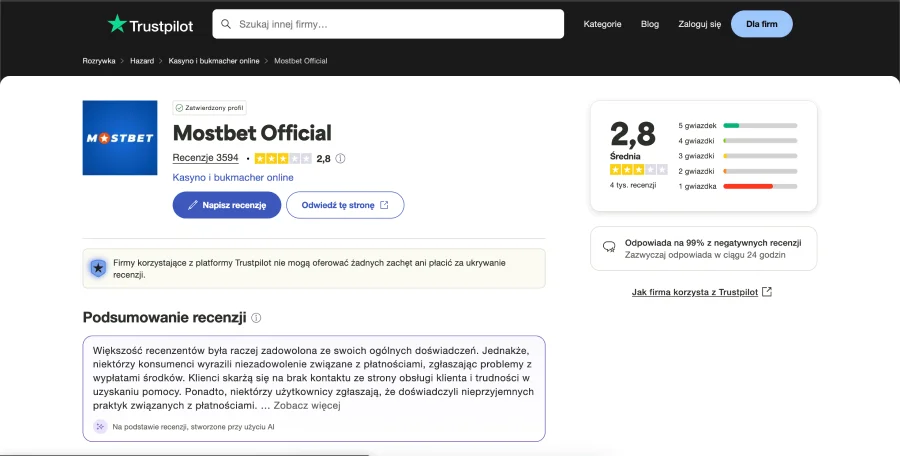Open 'Jak firma korzysta z Trustpilot' link
The image size is (900, 456).
click(x=695, y=292)
